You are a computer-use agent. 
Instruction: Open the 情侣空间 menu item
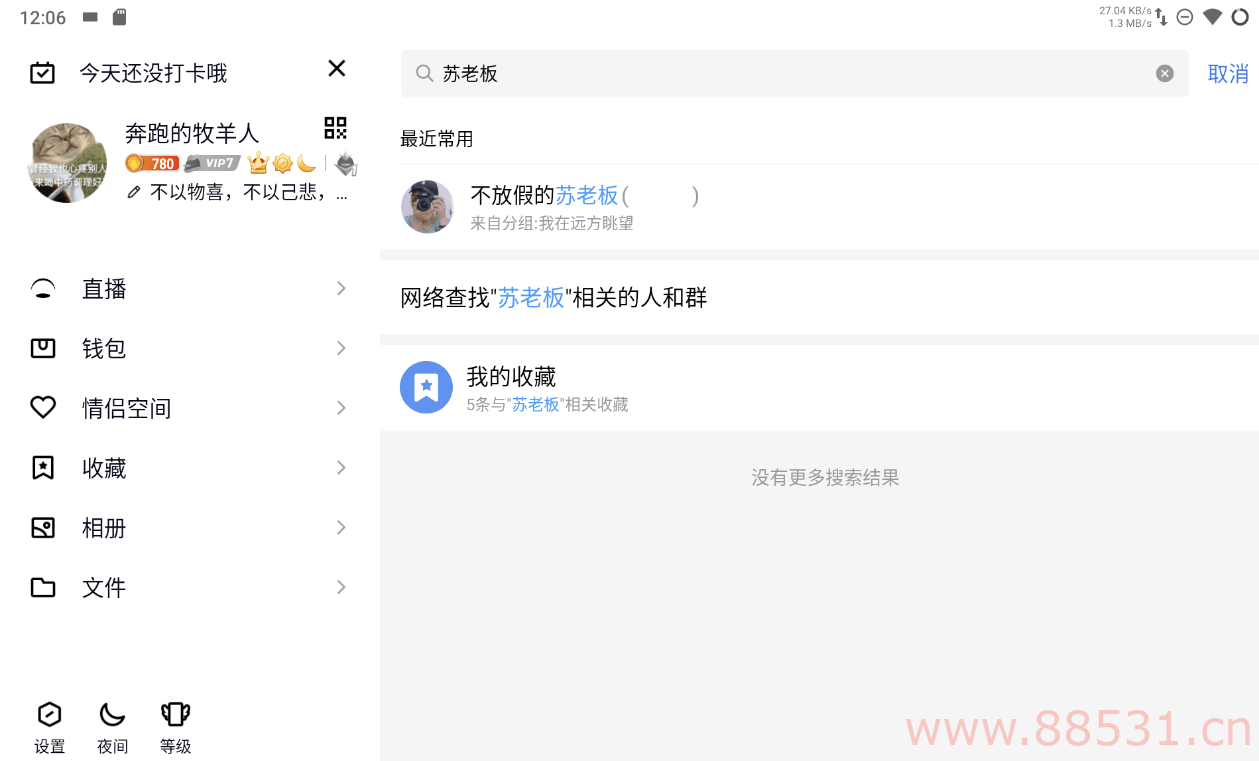190,408
